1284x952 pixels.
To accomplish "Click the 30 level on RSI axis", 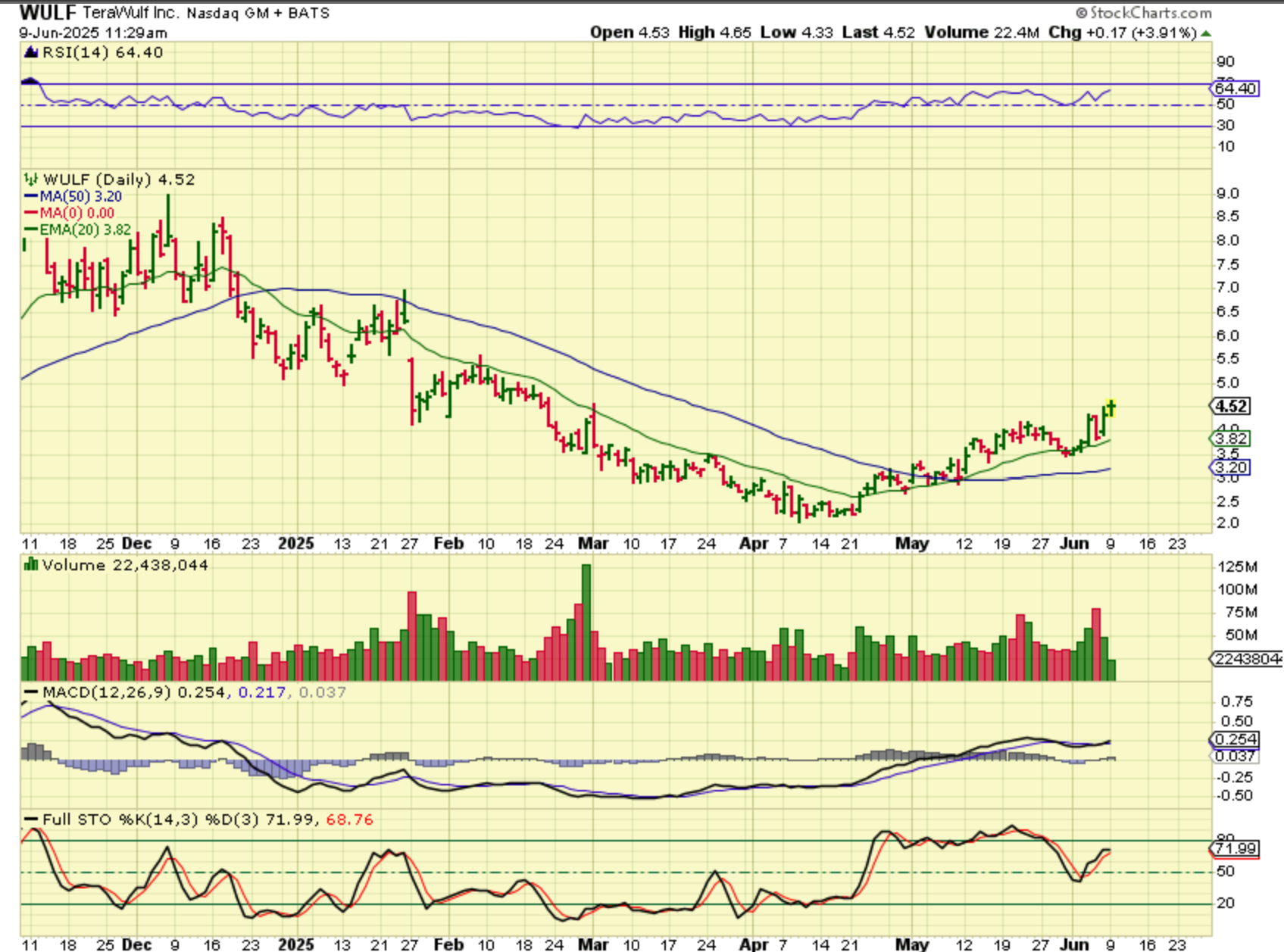I will (1226, 126).
